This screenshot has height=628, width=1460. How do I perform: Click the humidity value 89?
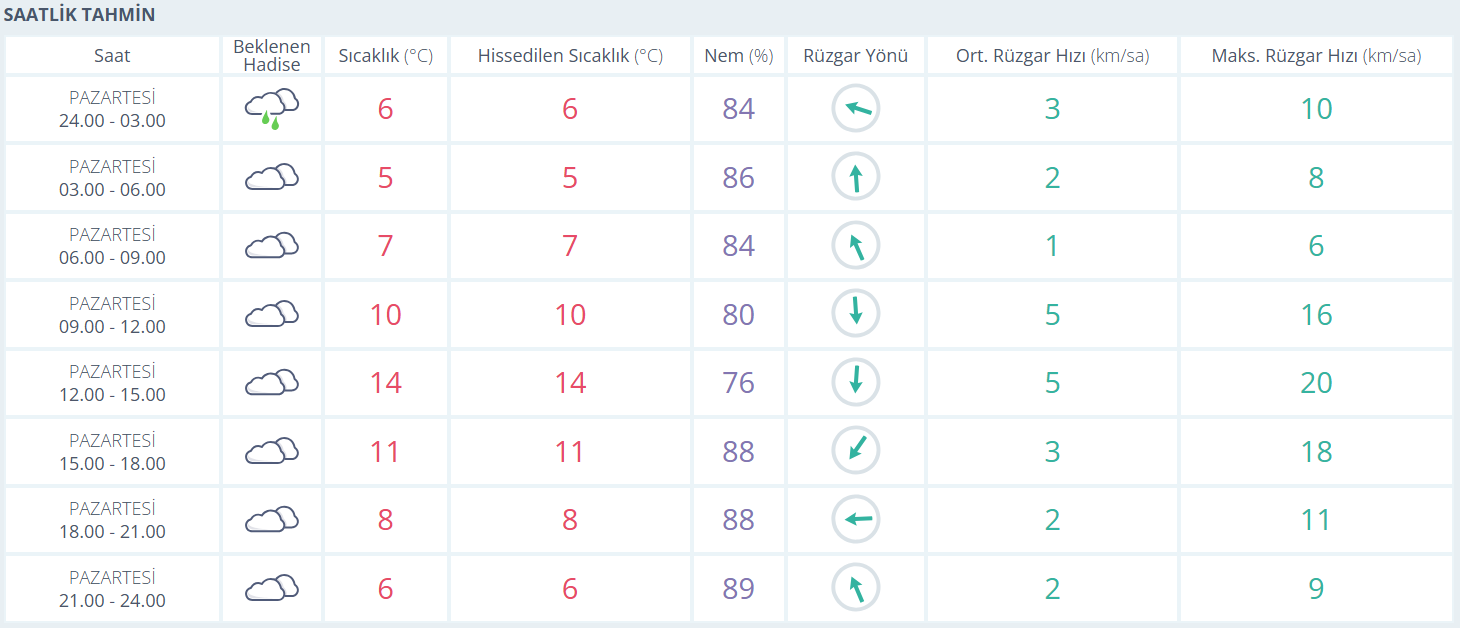(x=738, y=588)
